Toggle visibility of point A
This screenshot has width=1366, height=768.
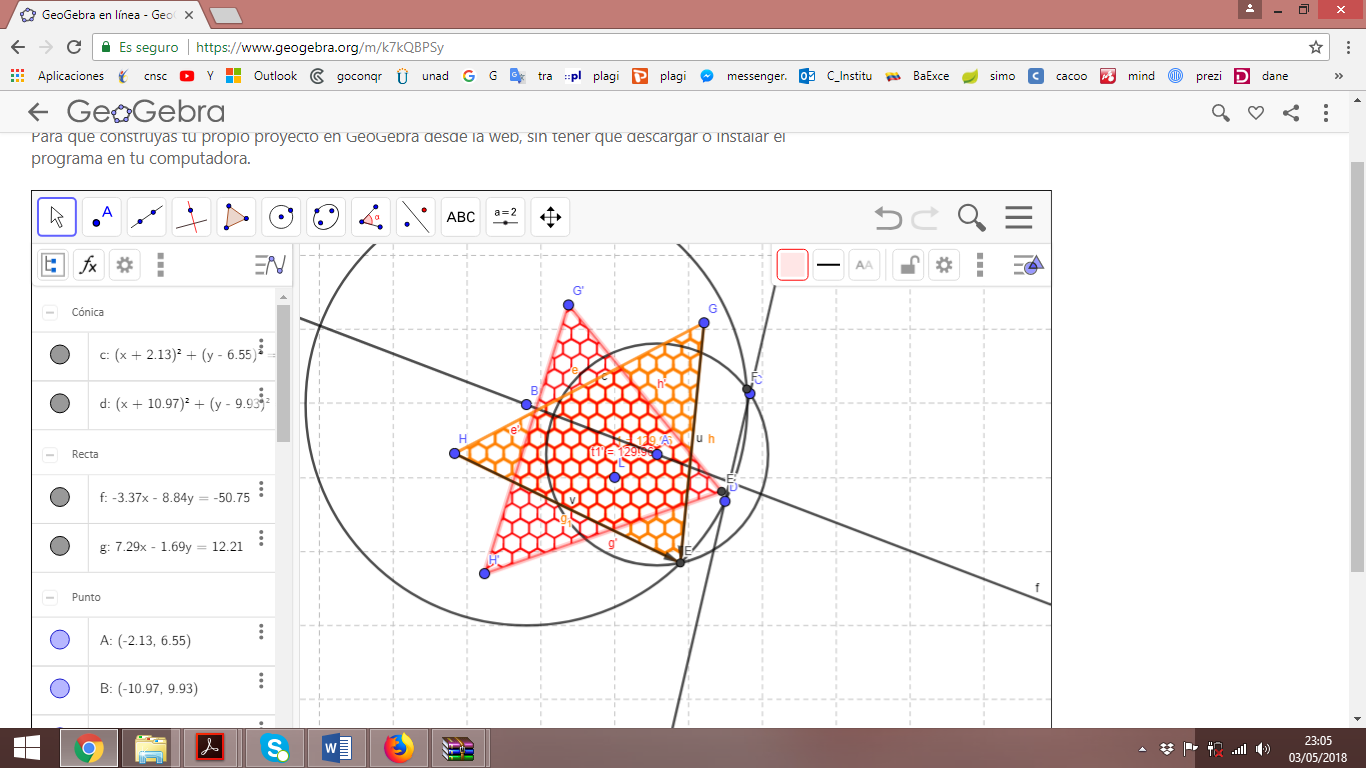(60, 641)
